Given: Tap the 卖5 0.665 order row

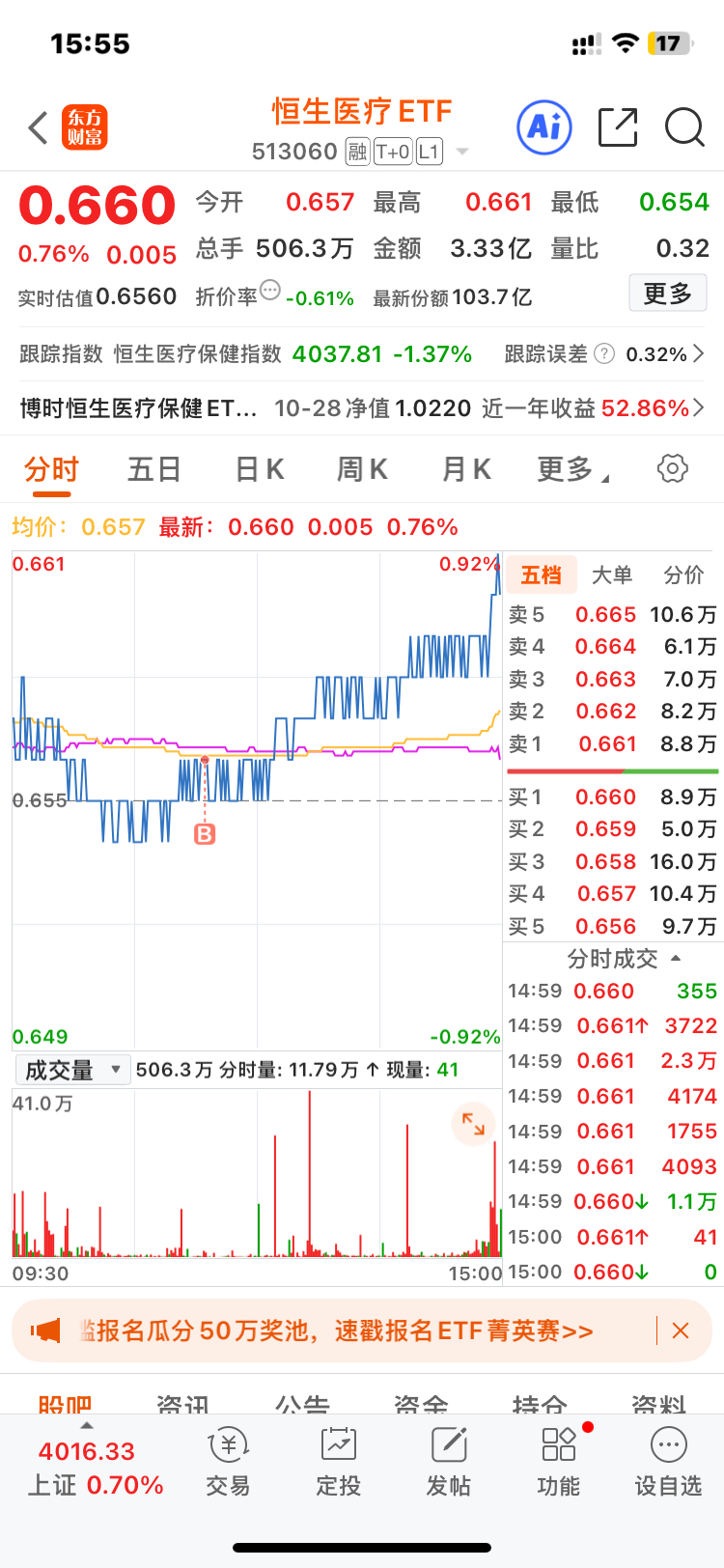Looking at the screenshot, I should (612, 615).
